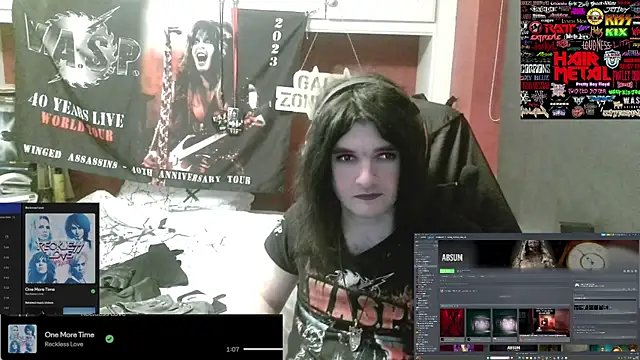Image resolution: width=640 pixels, height=360 pixels.
Task: Click the small album cover in the now-playing bar
Action: coord(22,338)
